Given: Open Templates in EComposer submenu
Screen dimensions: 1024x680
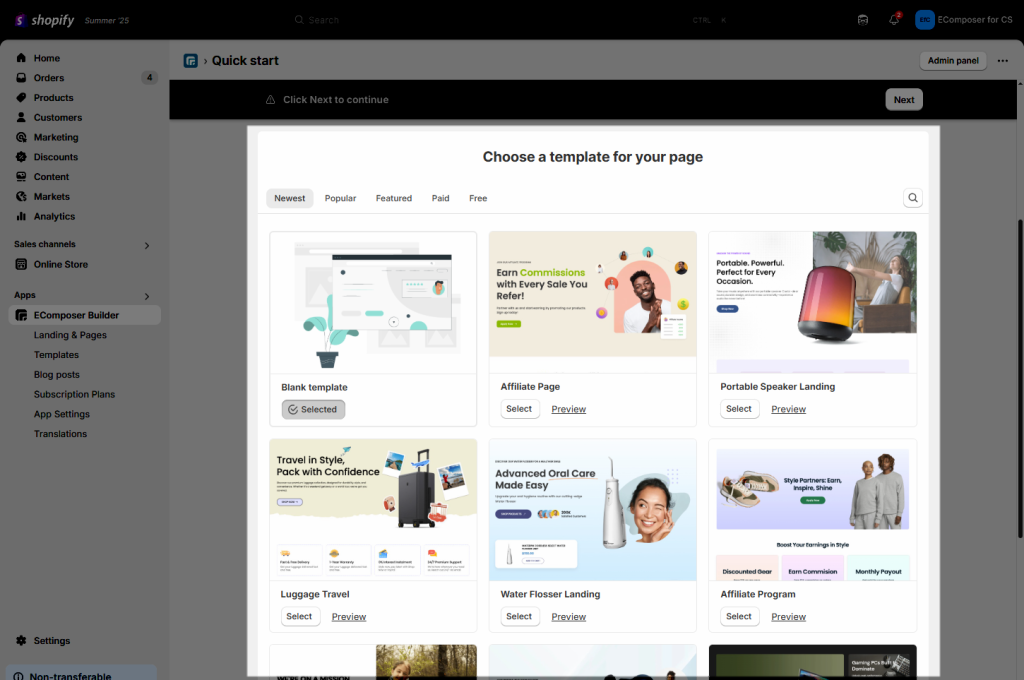Looking at the screenshot, I should (x=56, y=355).
